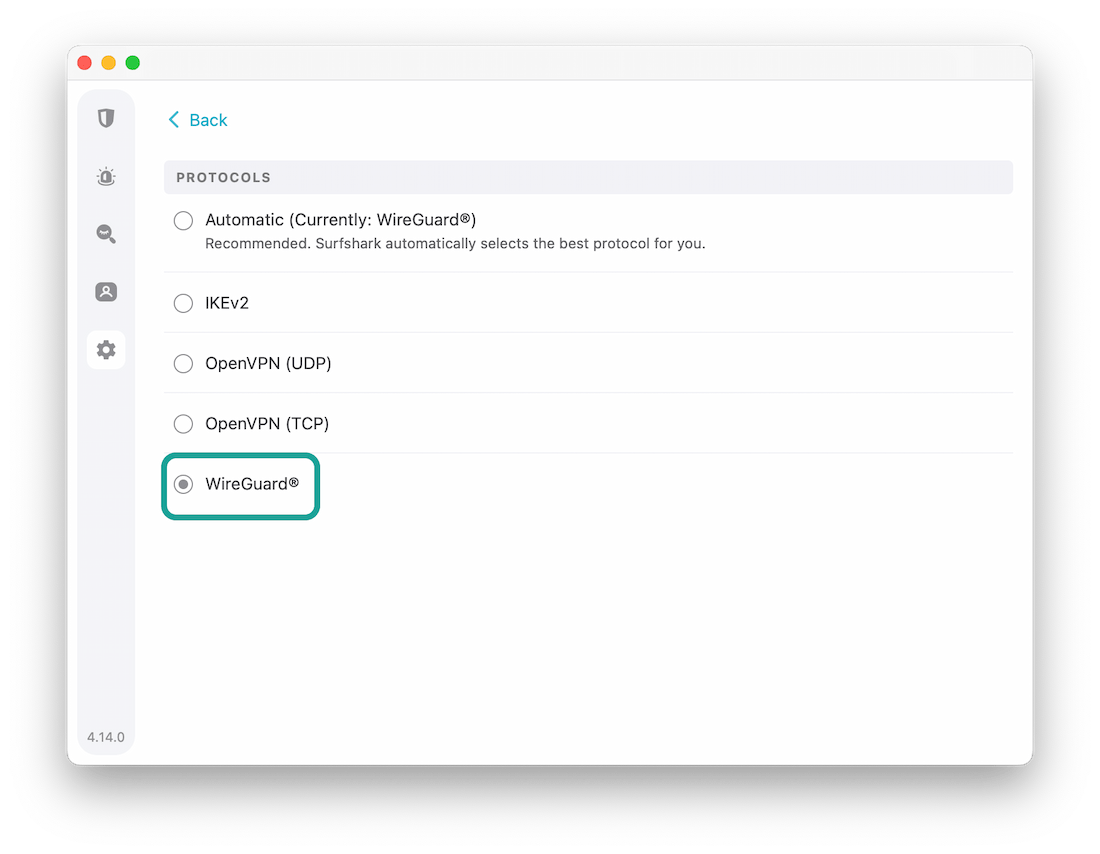Open the Search magnifier section in sidebar
This screenshot has height=854, width=1100.
(106, 234)
